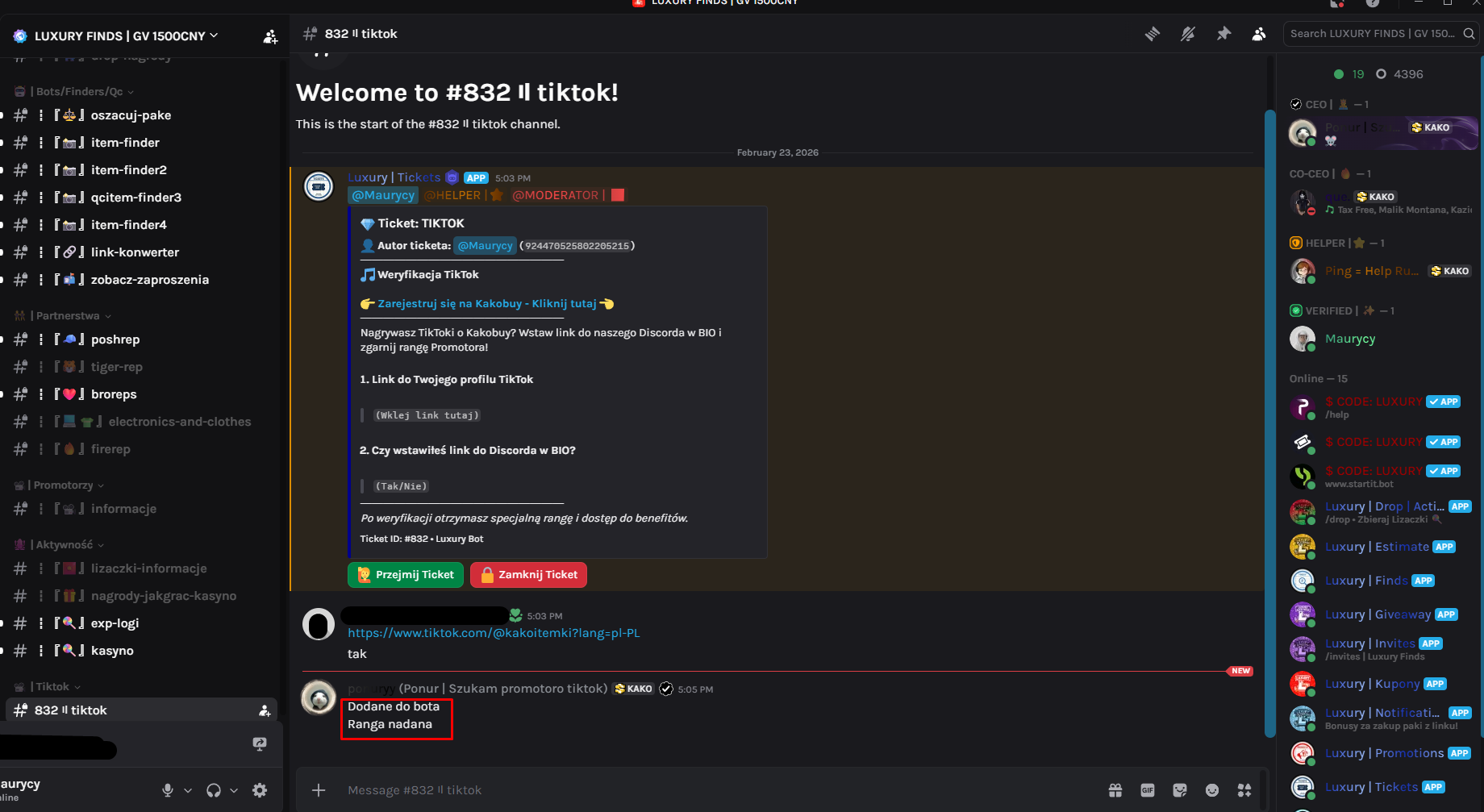The width and height of the screenshot is (1484, 812).
Task: Click the Przejmij Ticket button
Action: 405,574
